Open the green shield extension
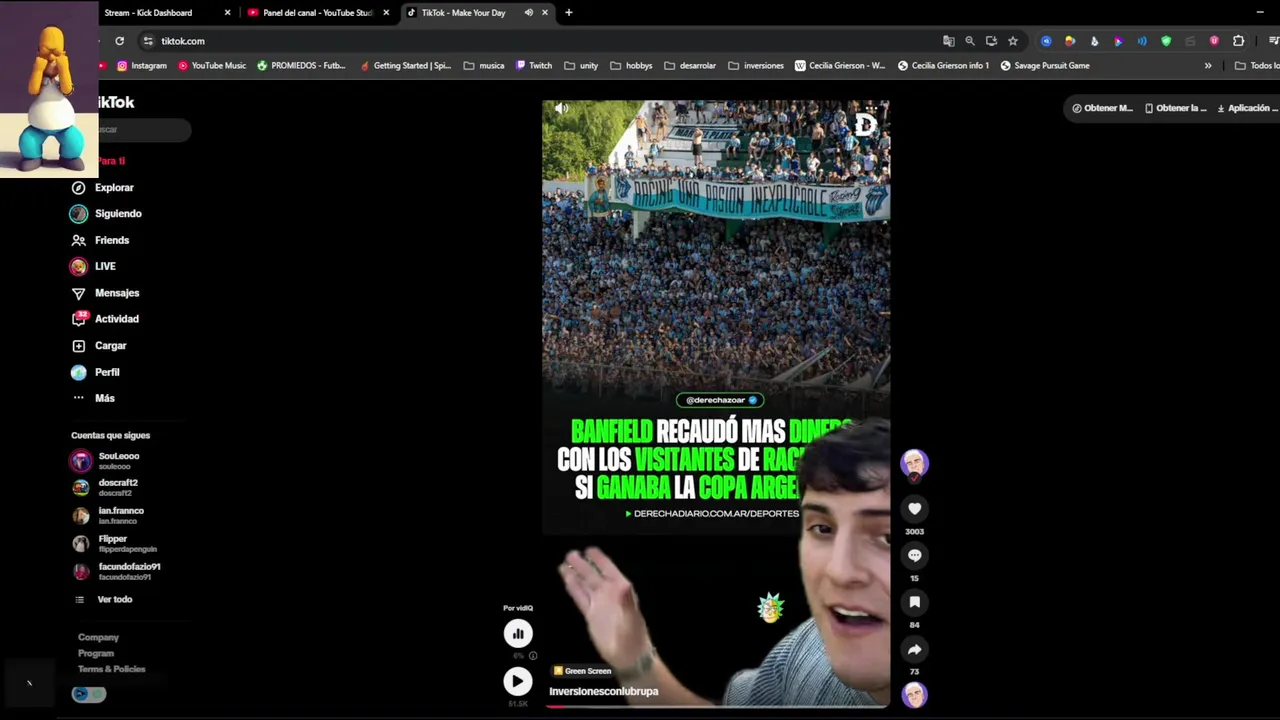 click(1166, 41)
